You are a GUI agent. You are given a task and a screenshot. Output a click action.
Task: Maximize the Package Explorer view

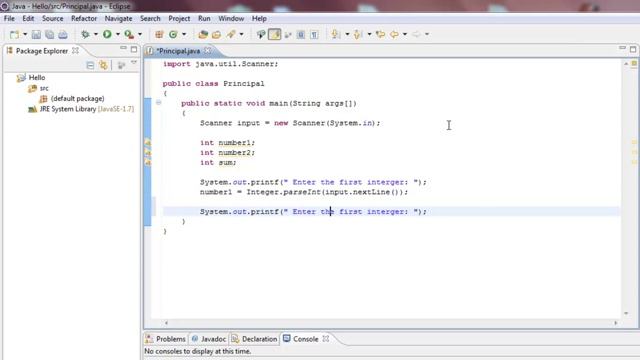point(134,49)
